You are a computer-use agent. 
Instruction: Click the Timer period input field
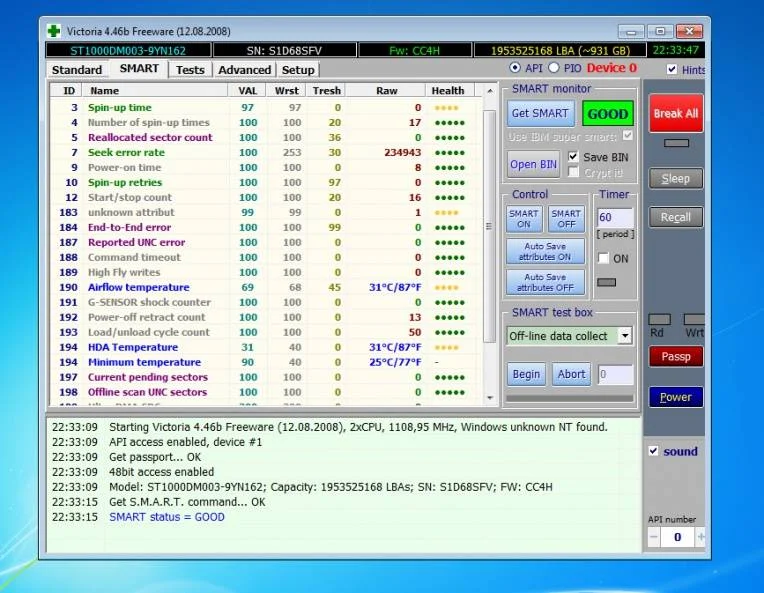(614, 217)
